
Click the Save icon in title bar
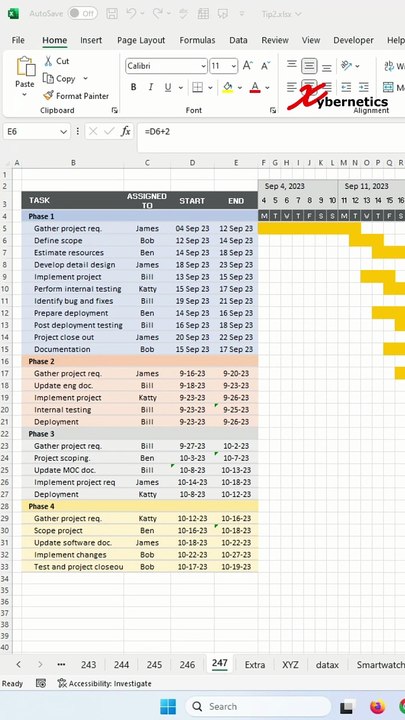[112, 14]
